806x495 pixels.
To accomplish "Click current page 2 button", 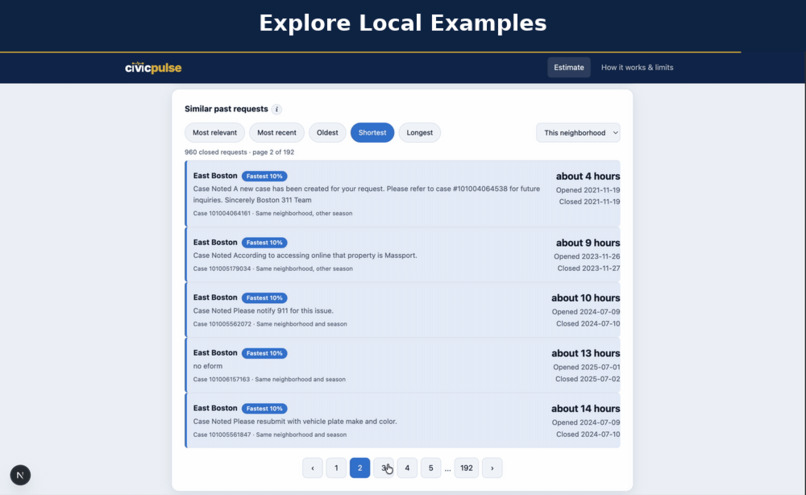I will 360,468.
